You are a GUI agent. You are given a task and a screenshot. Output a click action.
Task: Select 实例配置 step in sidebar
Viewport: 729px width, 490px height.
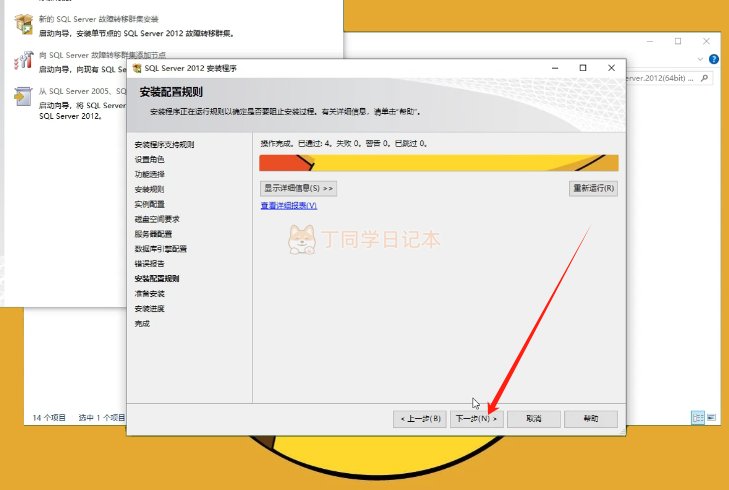click(149, 204)
